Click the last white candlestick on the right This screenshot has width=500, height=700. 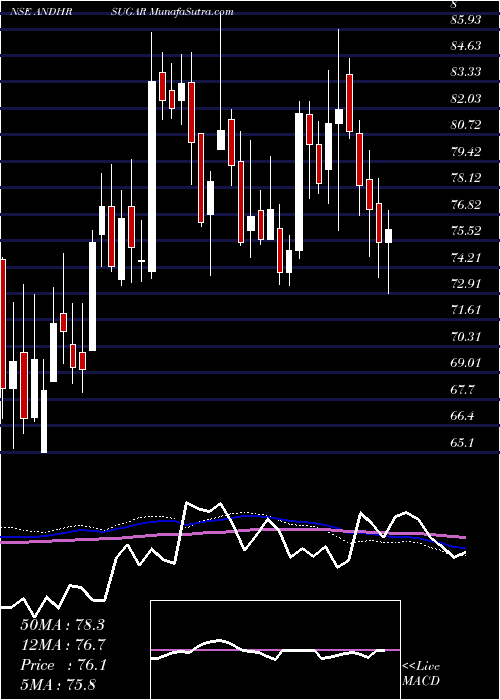388,236
